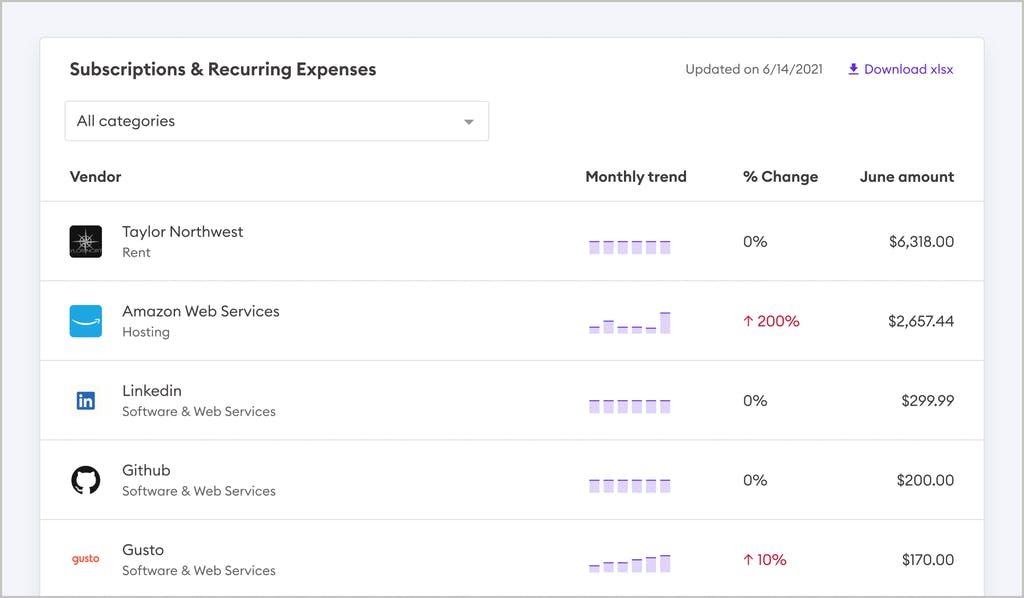Sort by Monthly trend column header
This screenshot has width=1024, height=598.
pos(635,177)
